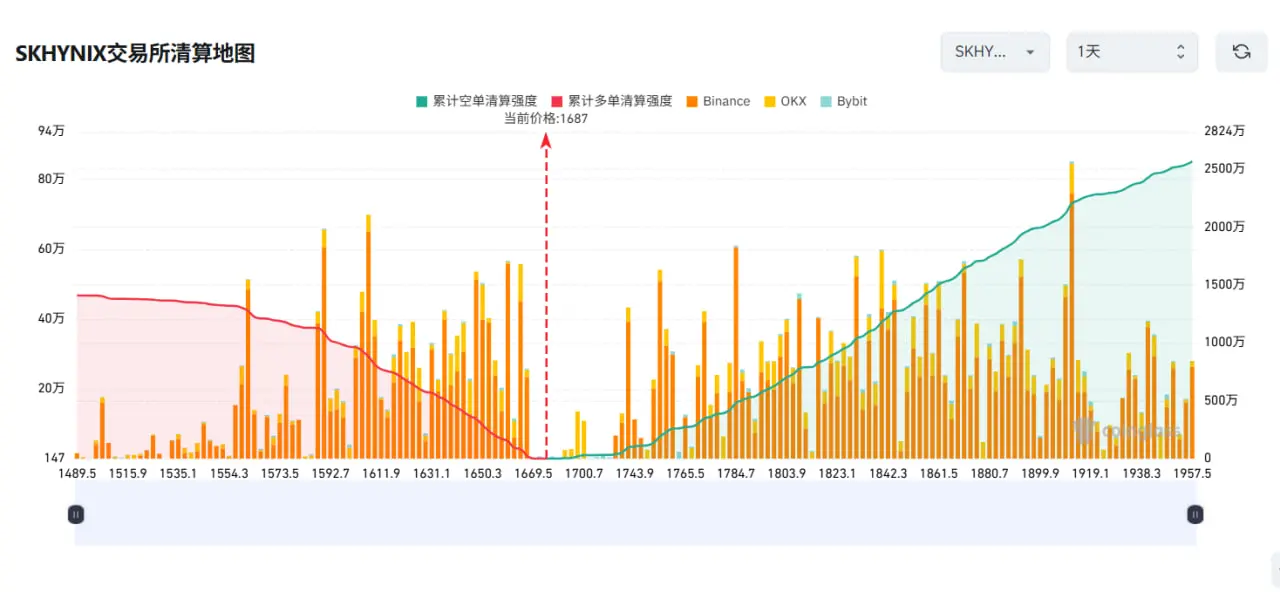Click the data zoom range bar
The height and width of the screenshot is (592, 1280).
pos(635,514)
